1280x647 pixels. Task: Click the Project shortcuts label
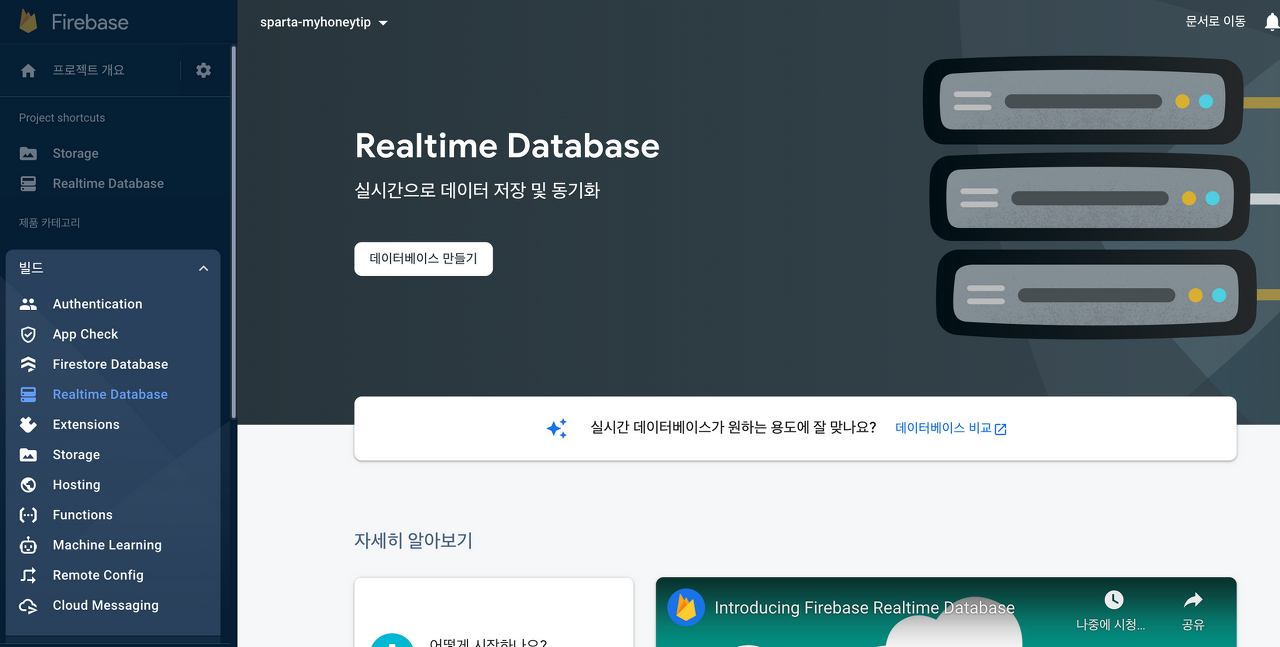(62, 118)
